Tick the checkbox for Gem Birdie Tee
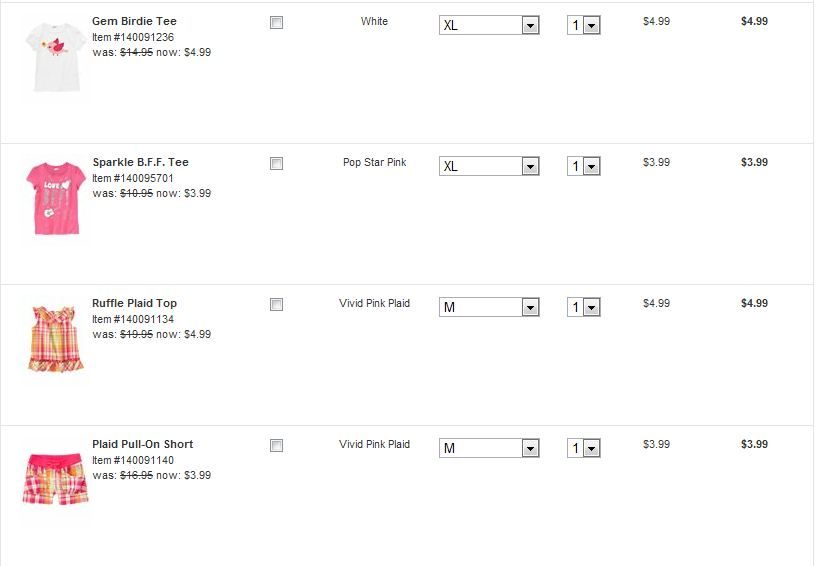Viewport: 816px width, 566px height. pyautogui.click(x=277, y=22)
